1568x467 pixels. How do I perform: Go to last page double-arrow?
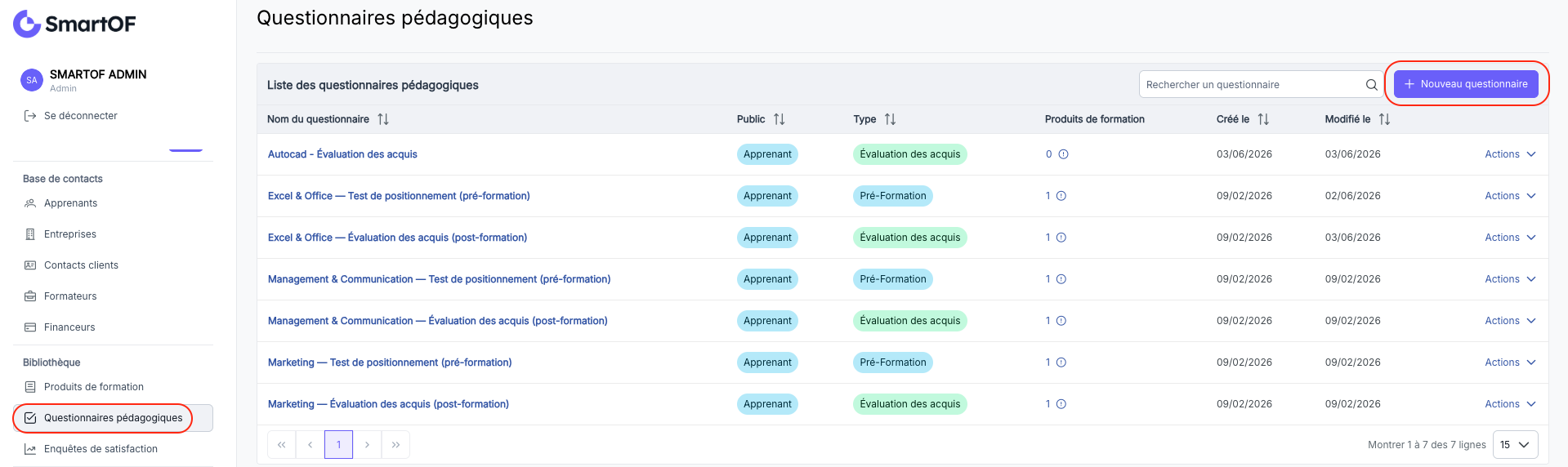[395, 445]
